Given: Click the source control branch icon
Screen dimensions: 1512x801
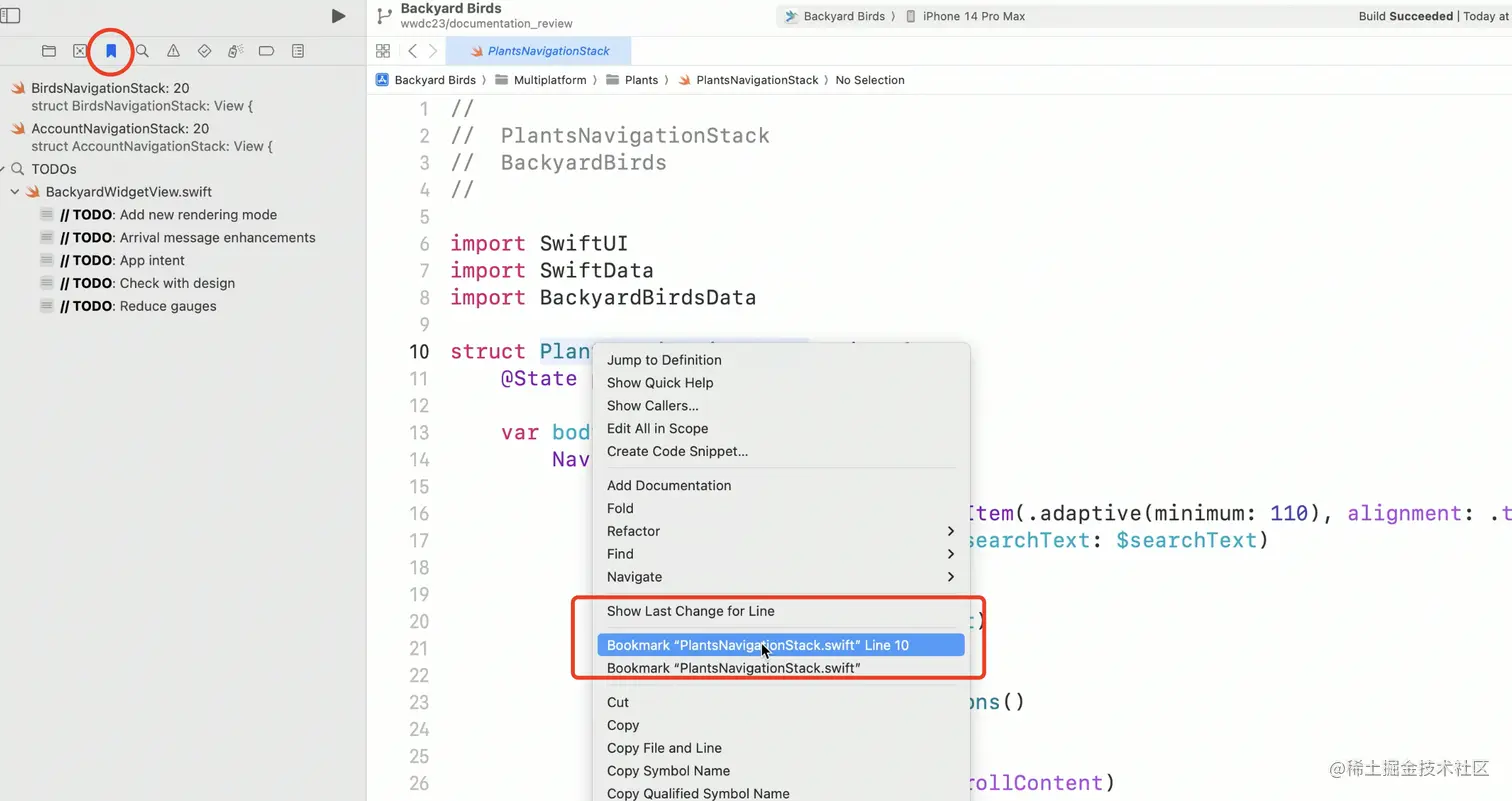Looking at the screenshot, I should pos(384,16).
